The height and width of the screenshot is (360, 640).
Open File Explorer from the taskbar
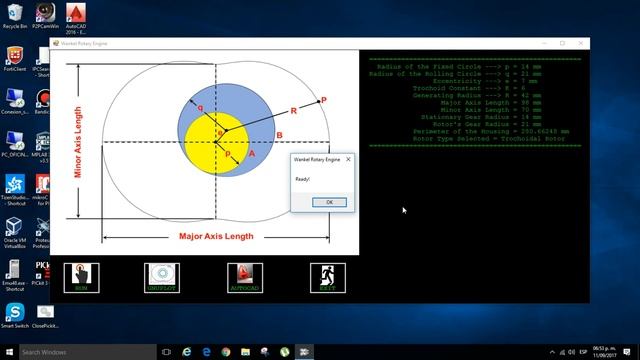[x=245, y=352]
